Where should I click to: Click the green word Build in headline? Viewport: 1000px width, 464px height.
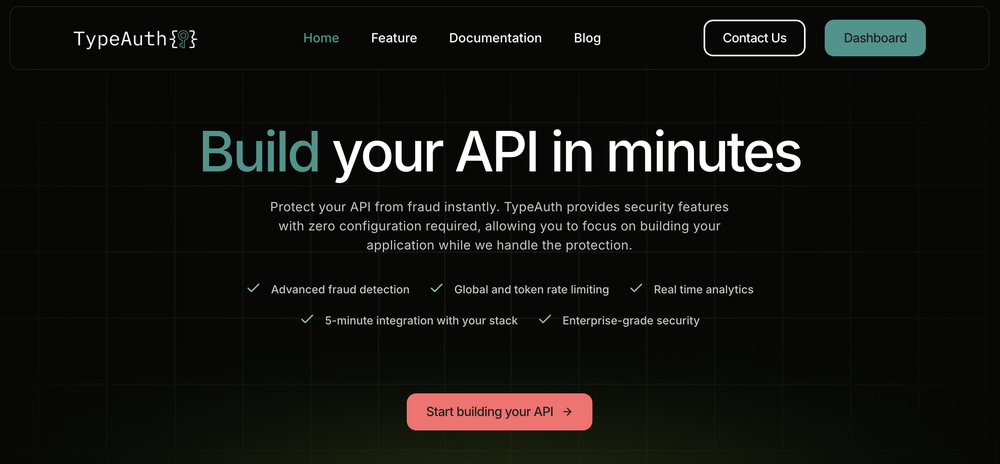coord(260,151)
